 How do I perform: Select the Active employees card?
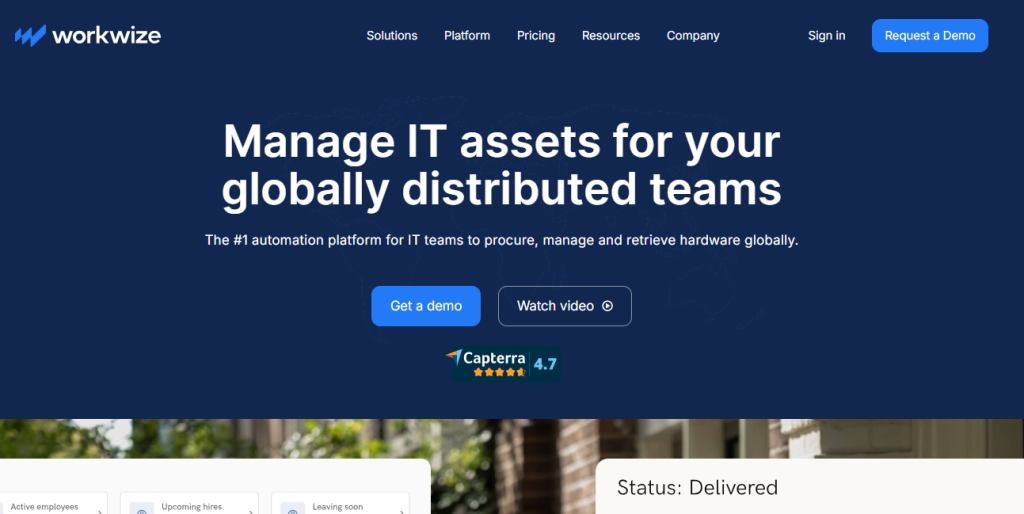(x=50, y=505)
